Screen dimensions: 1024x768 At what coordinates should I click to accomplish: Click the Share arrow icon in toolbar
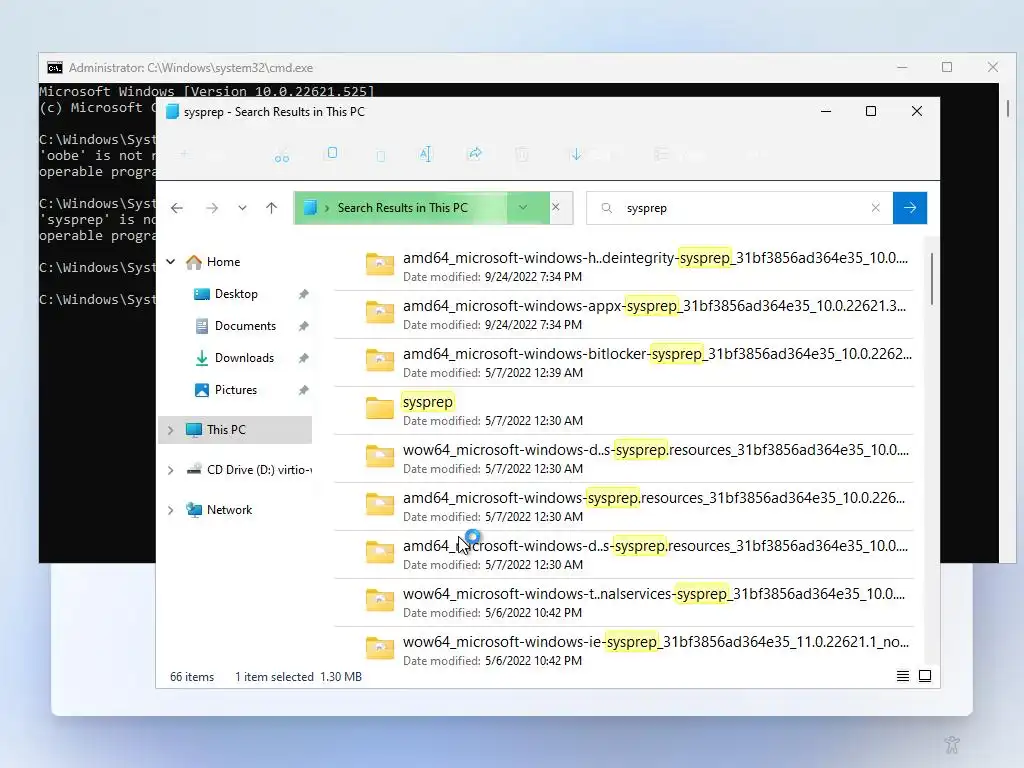[475, 153]
